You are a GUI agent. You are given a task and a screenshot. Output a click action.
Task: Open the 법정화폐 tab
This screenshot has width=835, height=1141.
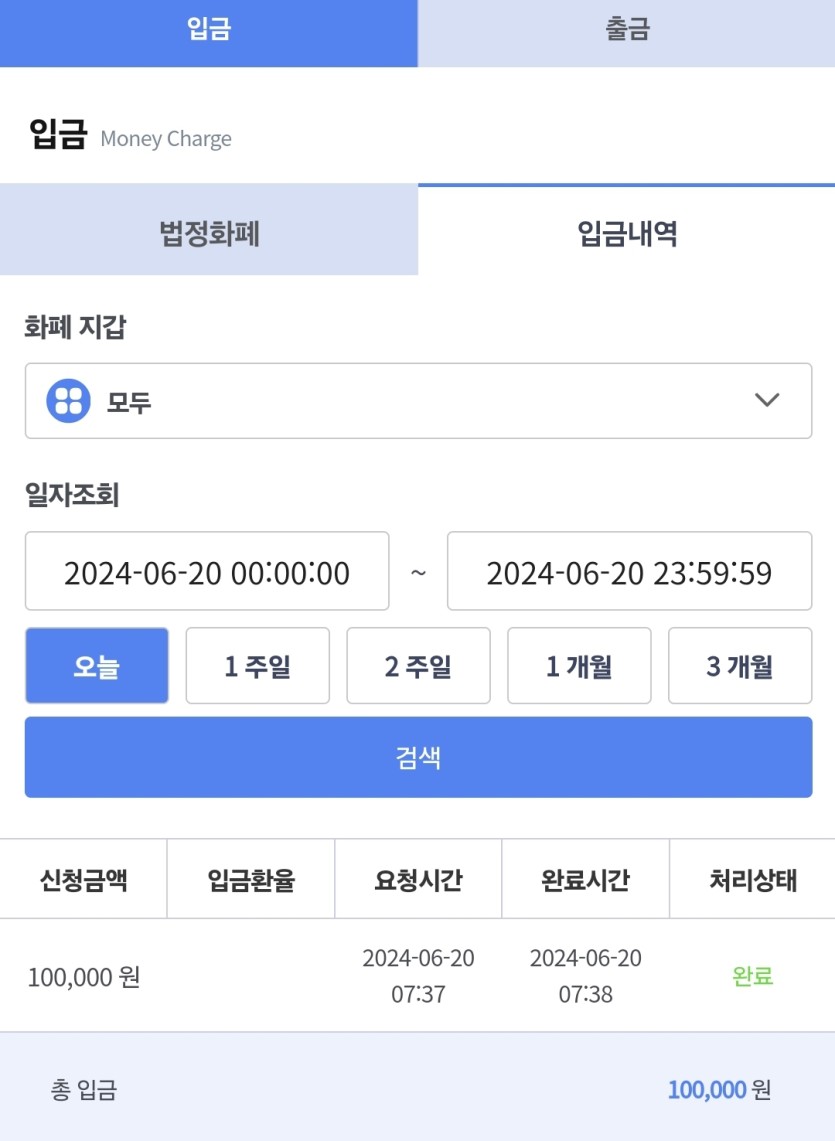coord(209,230)
